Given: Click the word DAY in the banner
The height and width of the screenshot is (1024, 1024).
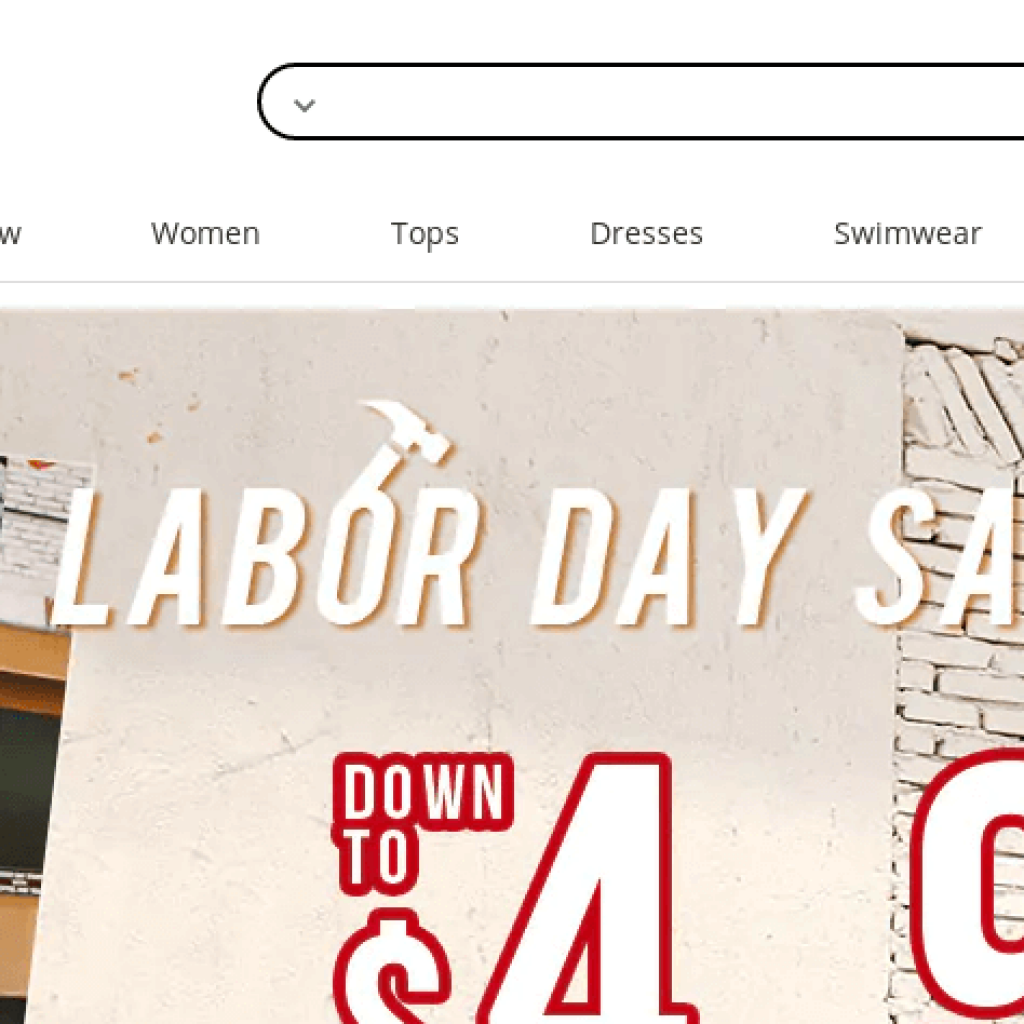Looking at the screenshot, I should coord(669,557).
